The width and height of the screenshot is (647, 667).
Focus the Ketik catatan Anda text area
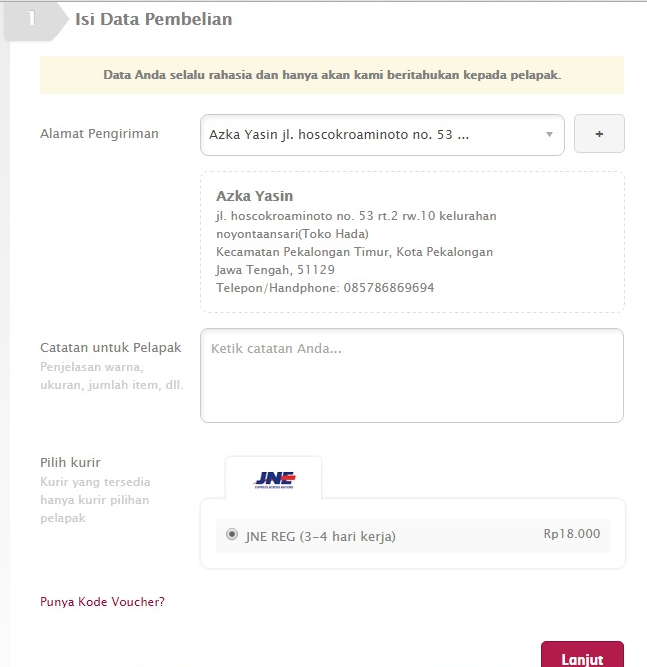412,375
